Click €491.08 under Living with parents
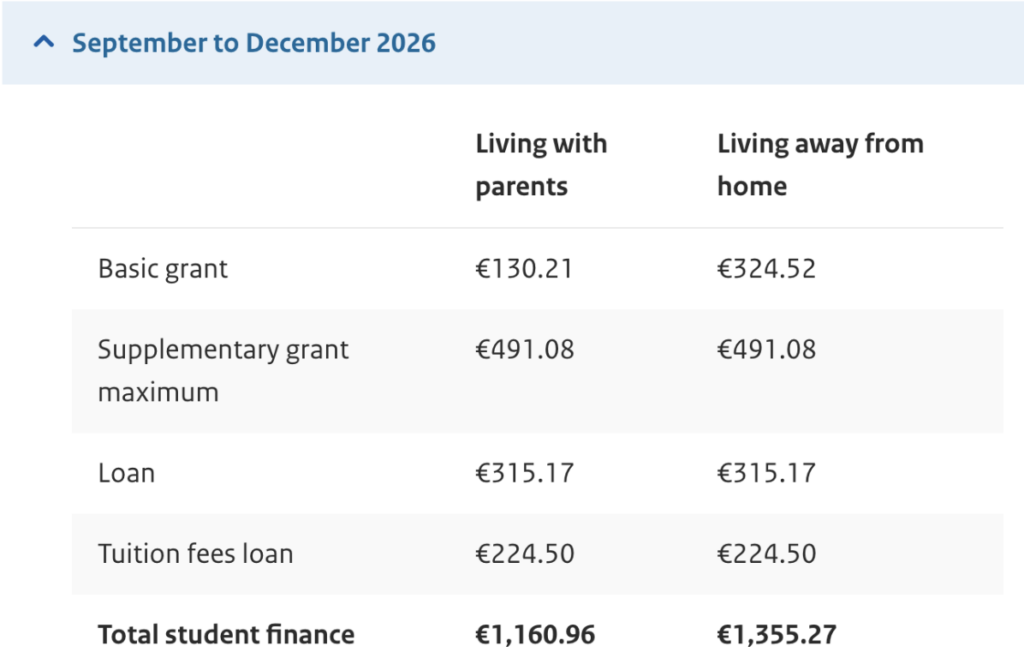The image size is (1024, 670). [x=525, y=350]
